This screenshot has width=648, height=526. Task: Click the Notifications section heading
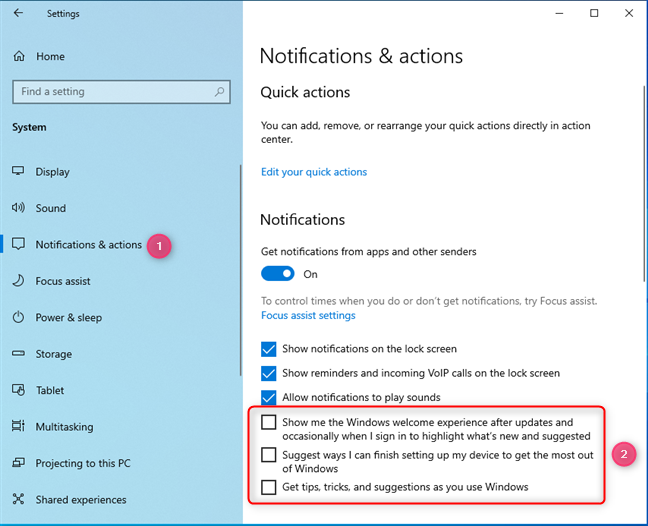click(303, 220)
